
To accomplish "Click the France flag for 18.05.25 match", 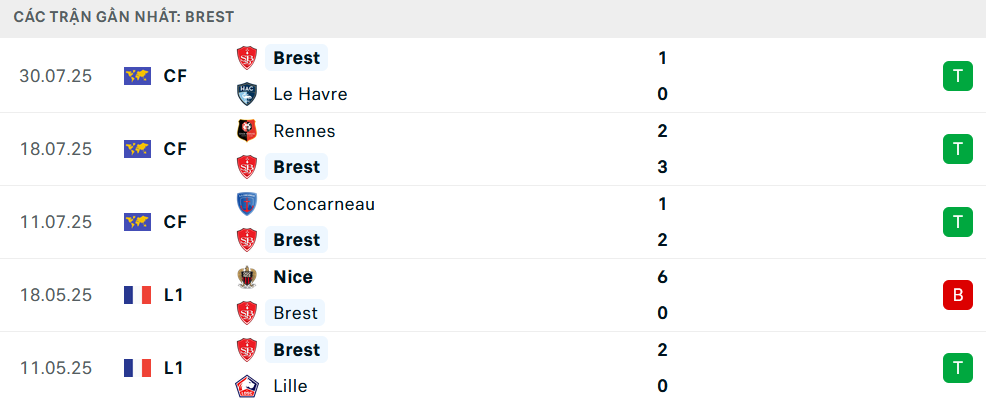I will 137,295.
